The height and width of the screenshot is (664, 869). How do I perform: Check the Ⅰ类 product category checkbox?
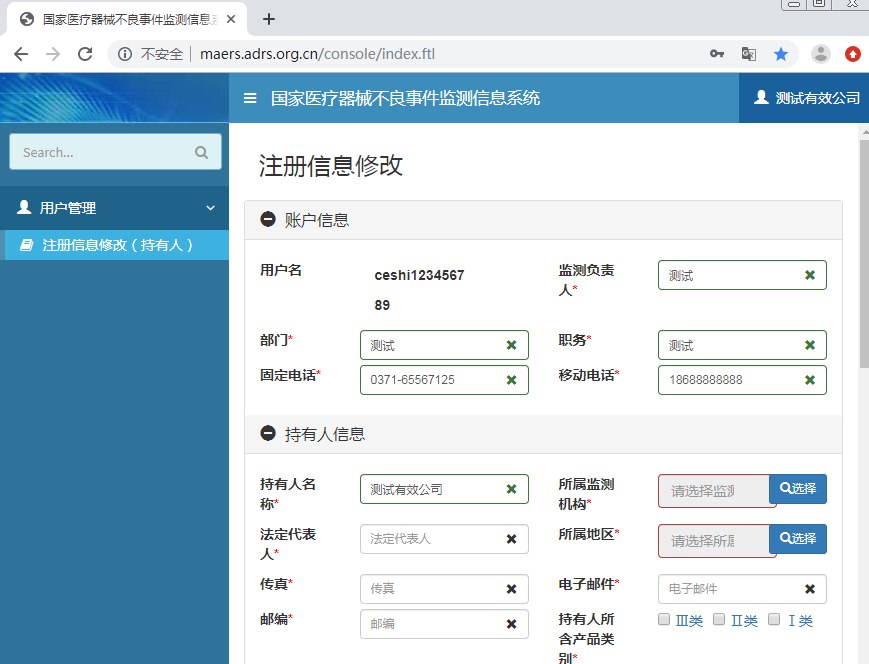pos(774,620)
